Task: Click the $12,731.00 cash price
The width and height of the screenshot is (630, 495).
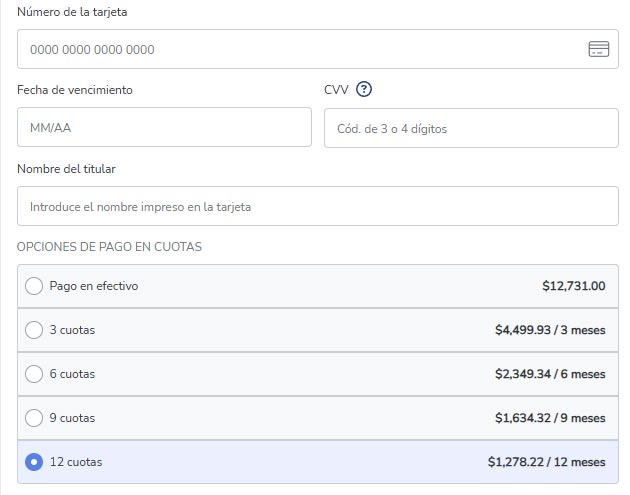Action: click(573, 286)
